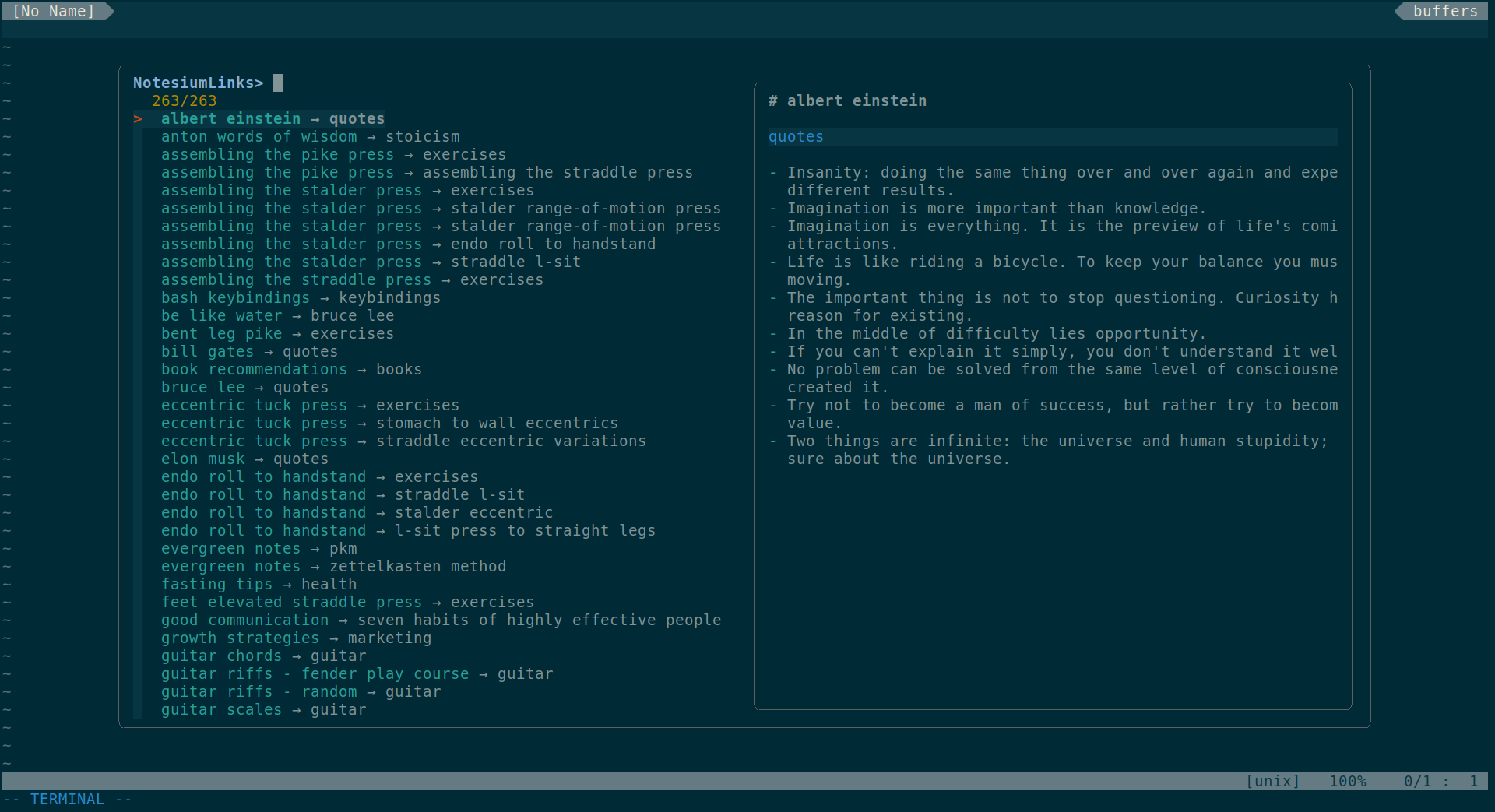Open 'book recommendations → books' link
This screenshot has height=812, width=1495.
pos(291,369)
